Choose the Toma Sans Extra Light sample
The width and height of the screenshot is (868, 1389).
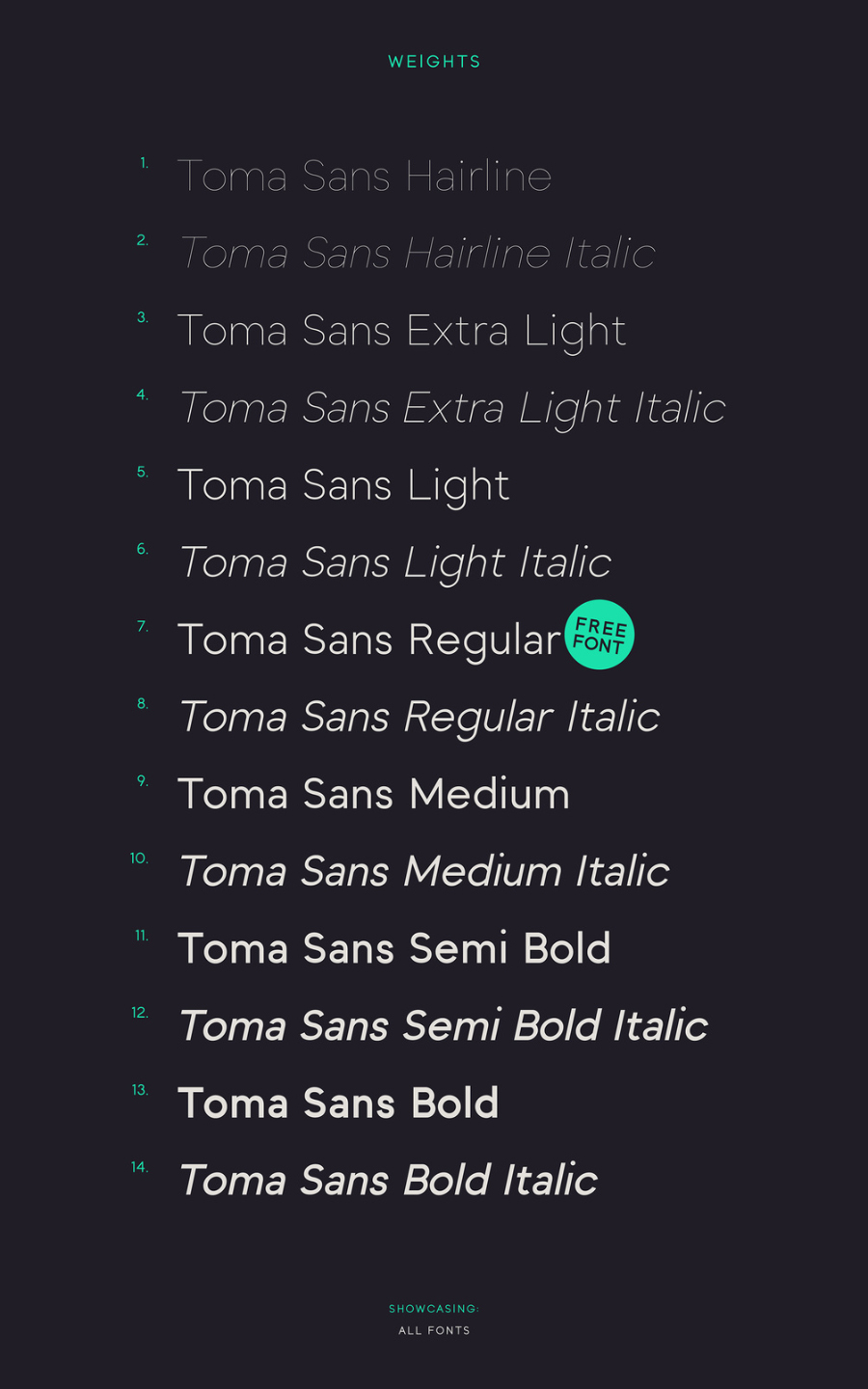coord(401,331)
